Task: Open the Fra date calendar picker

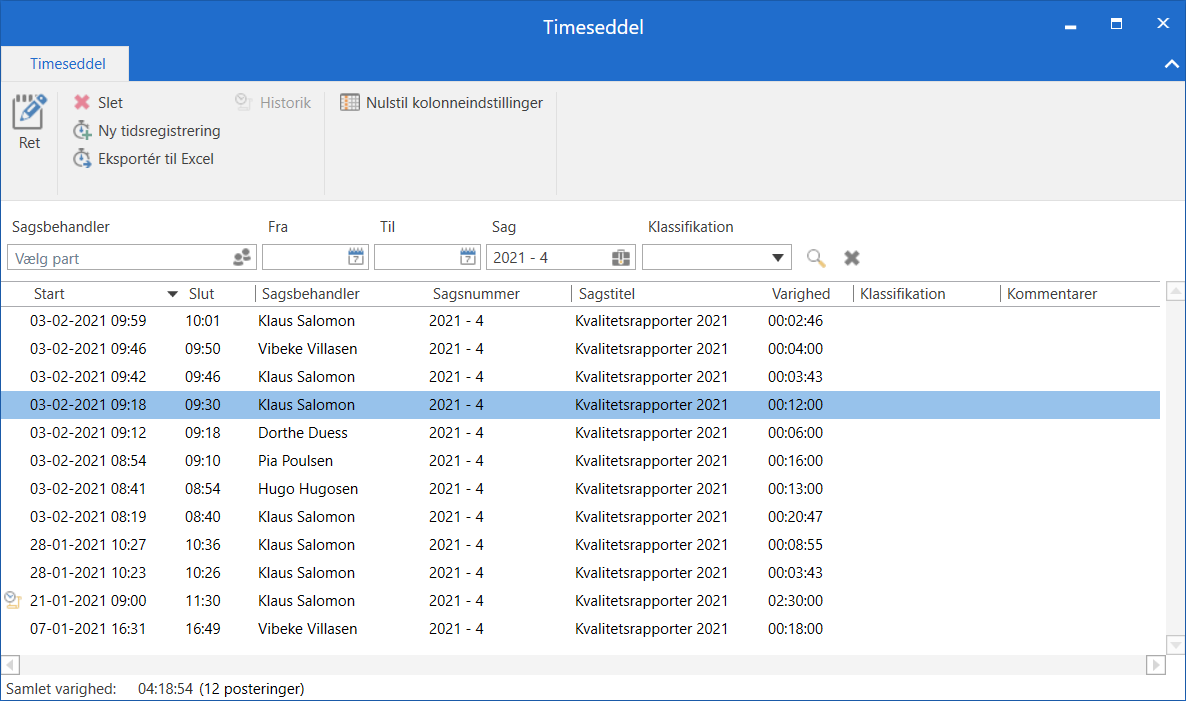Action: 357,258
